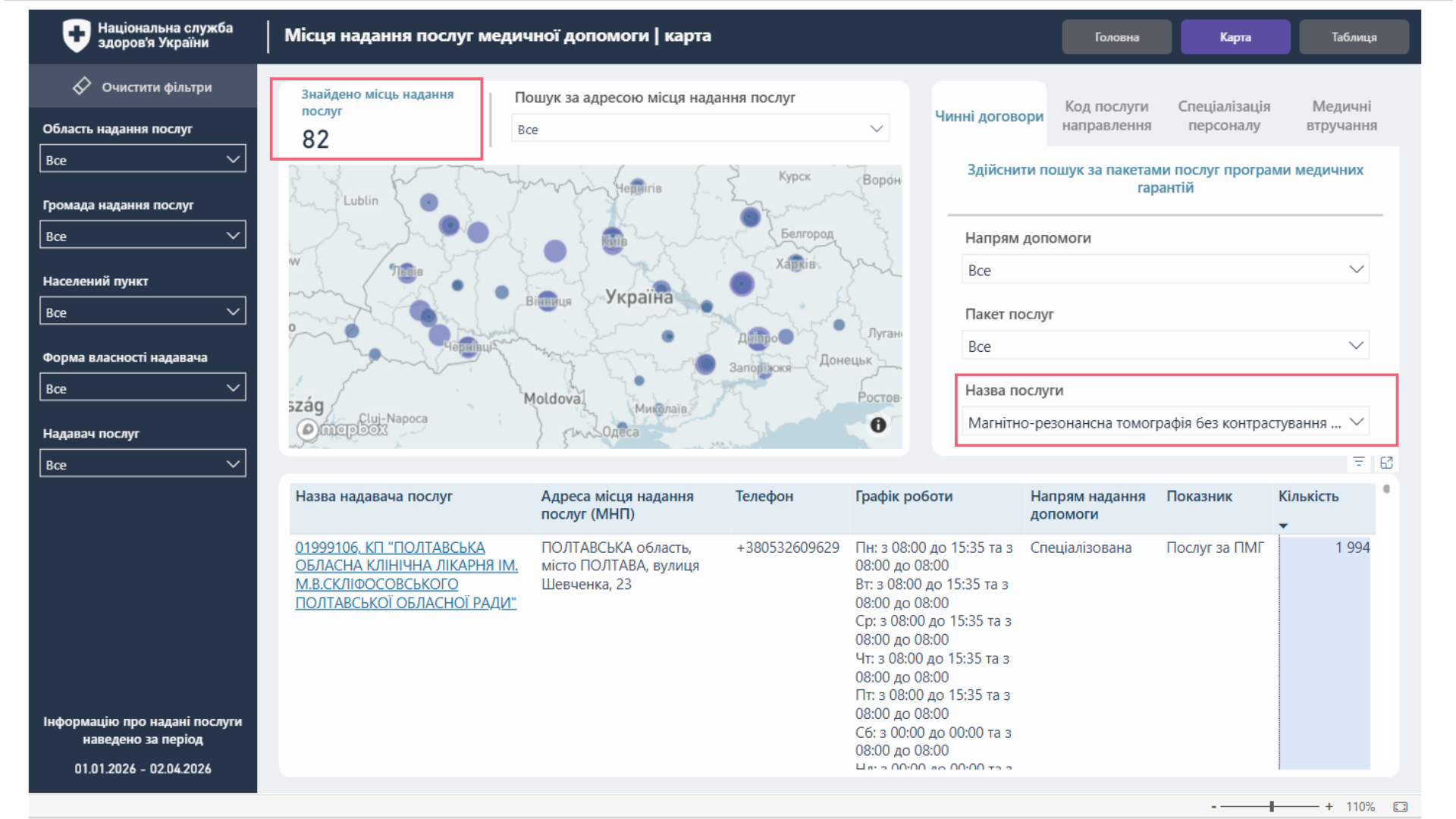Open focus mode icon above the table
The height and width of the screenshot is (819, 1456).
coord(1386,463)
